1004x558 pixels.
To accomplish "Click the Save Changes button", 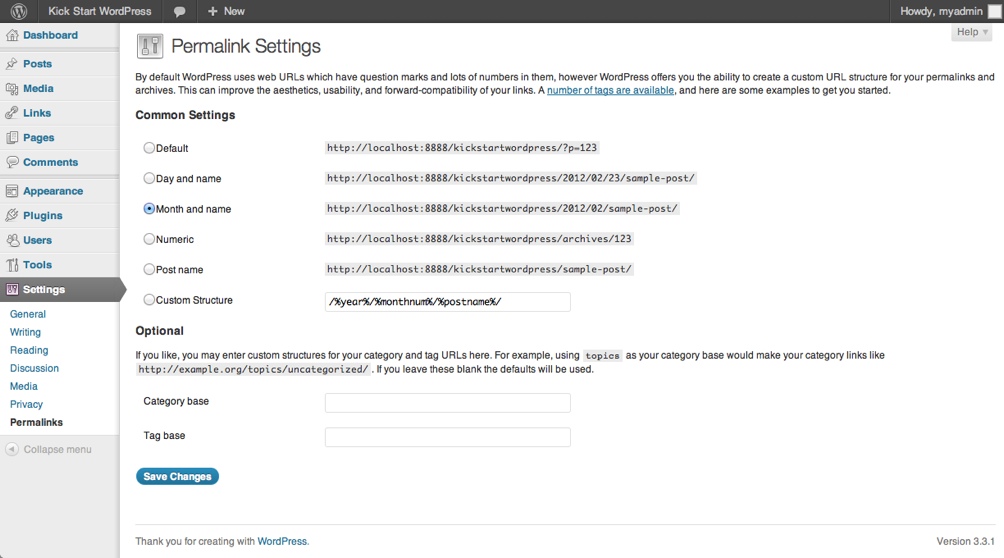I will tap(177, 477).
